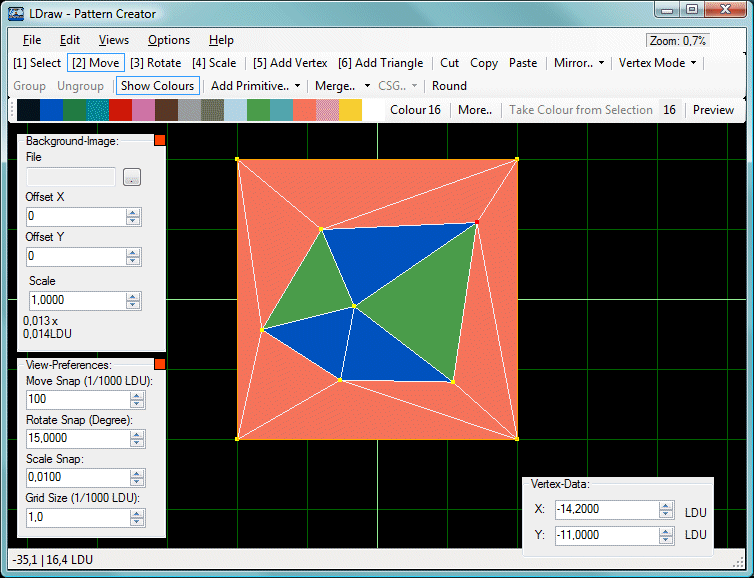This screenshot has height=578, width=754.
Task: Adjust the Grid Size spinner arrows
Action: pyautogui.click(x=137, y=518)
